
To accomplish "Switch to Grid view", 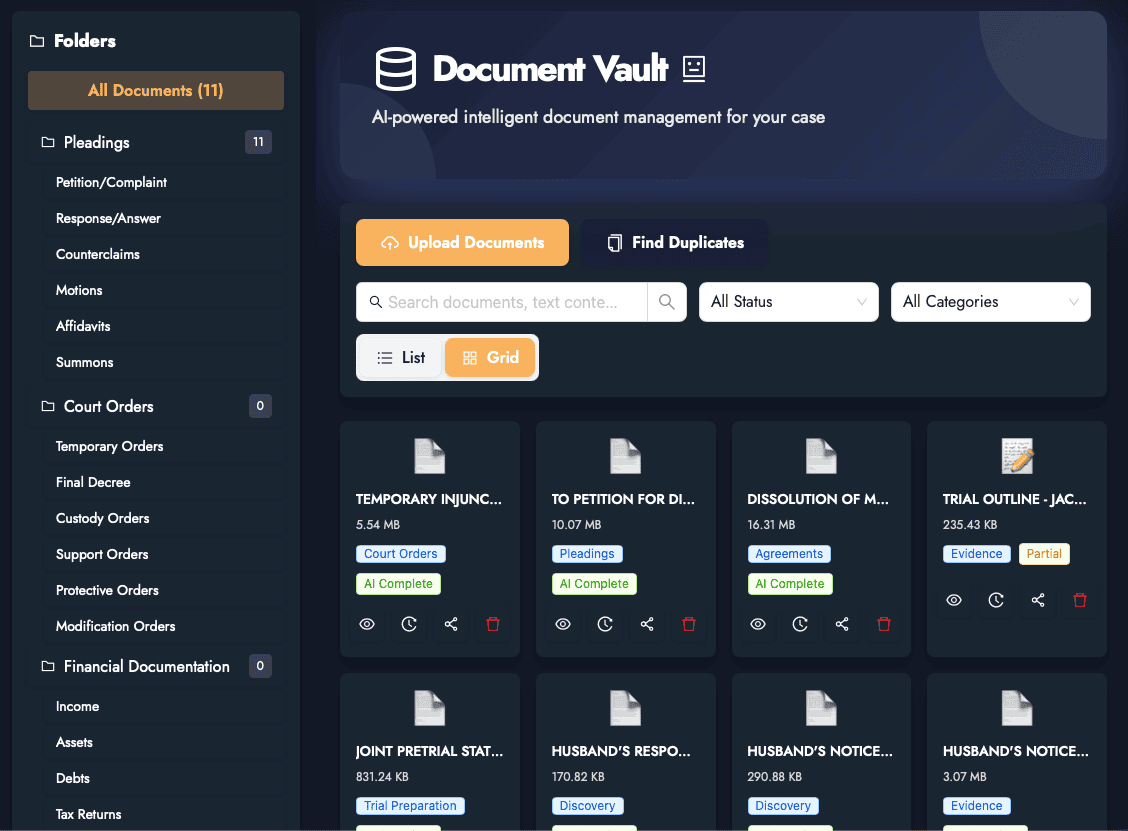I will [x=490, y=358].
